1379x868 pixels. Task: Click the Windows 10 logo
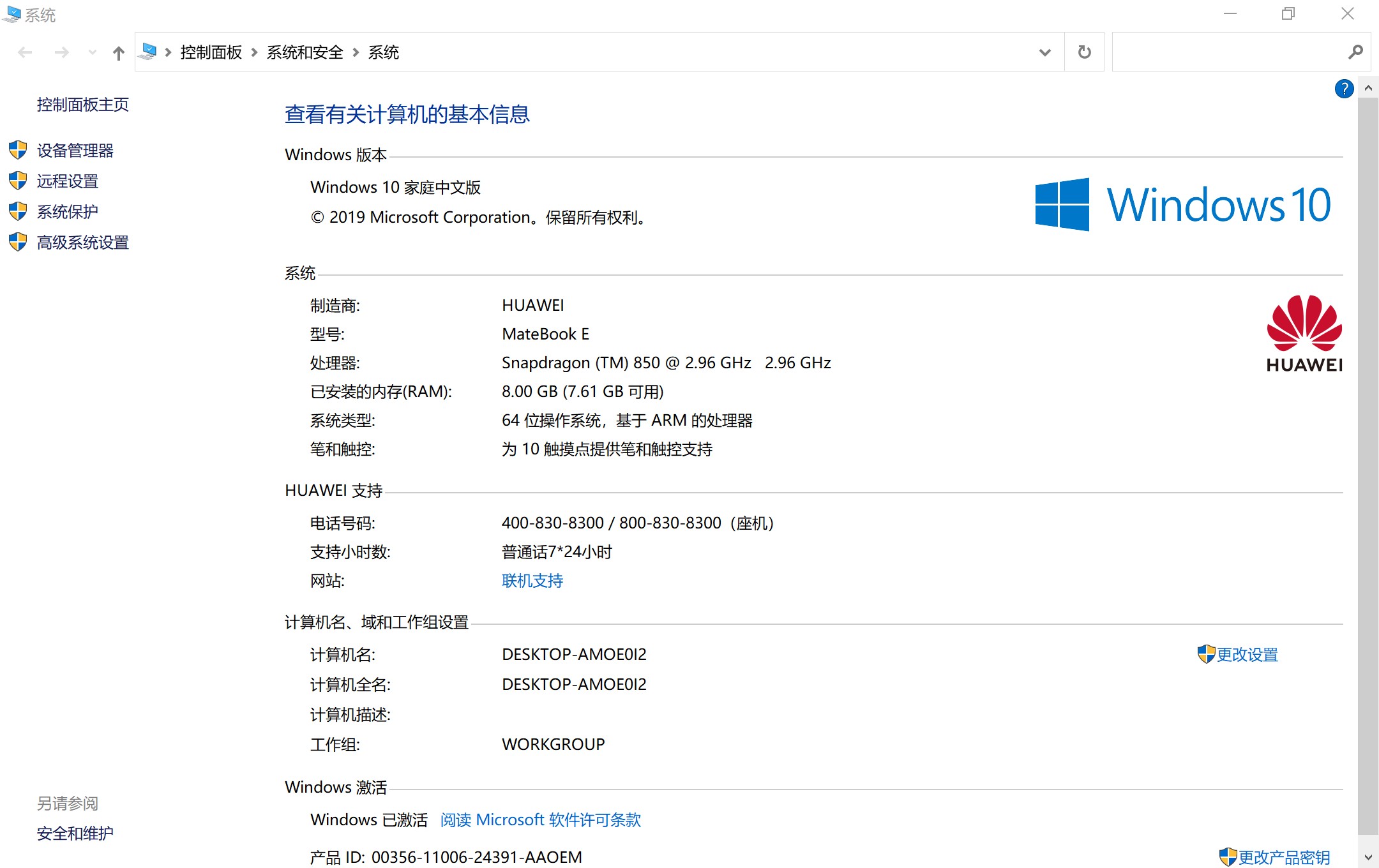pyautogui.click(x=1183, y=205)
